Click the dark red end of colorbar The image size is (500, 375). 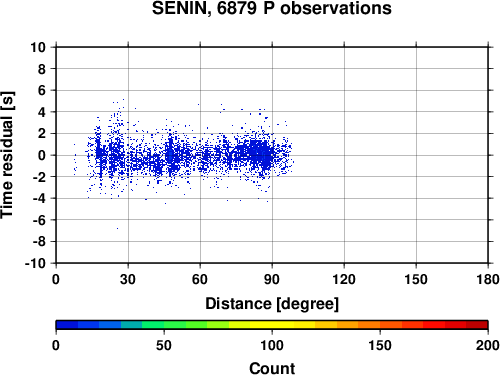(x=477, y=325)
